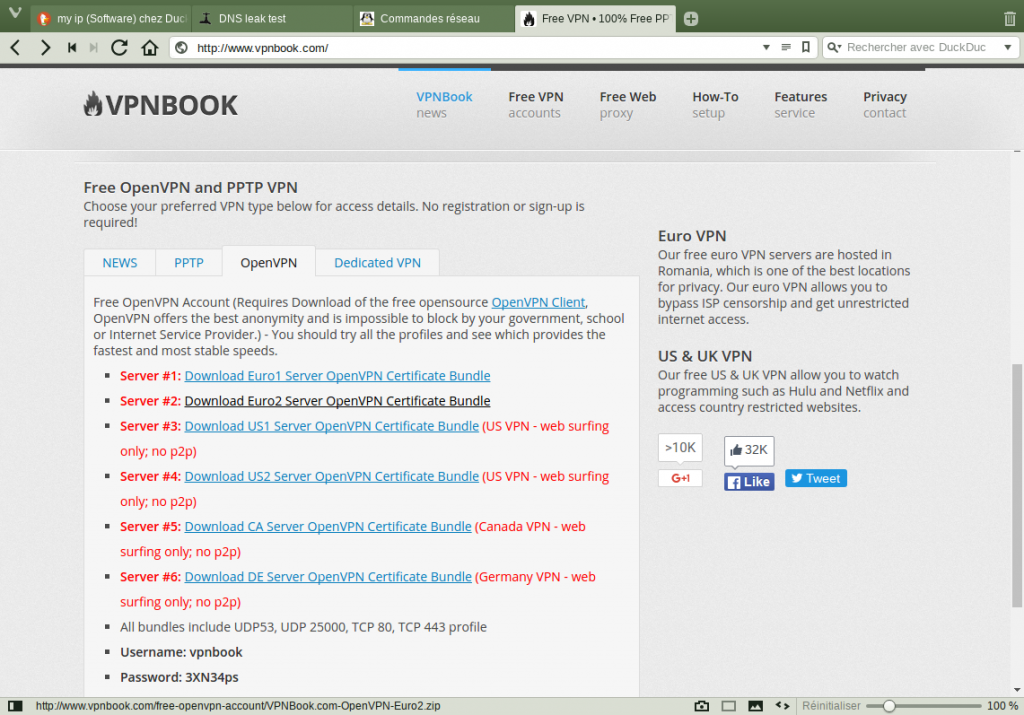
Task: Download Euro2 Server certificate bundle
Action: tap(337, 401)
